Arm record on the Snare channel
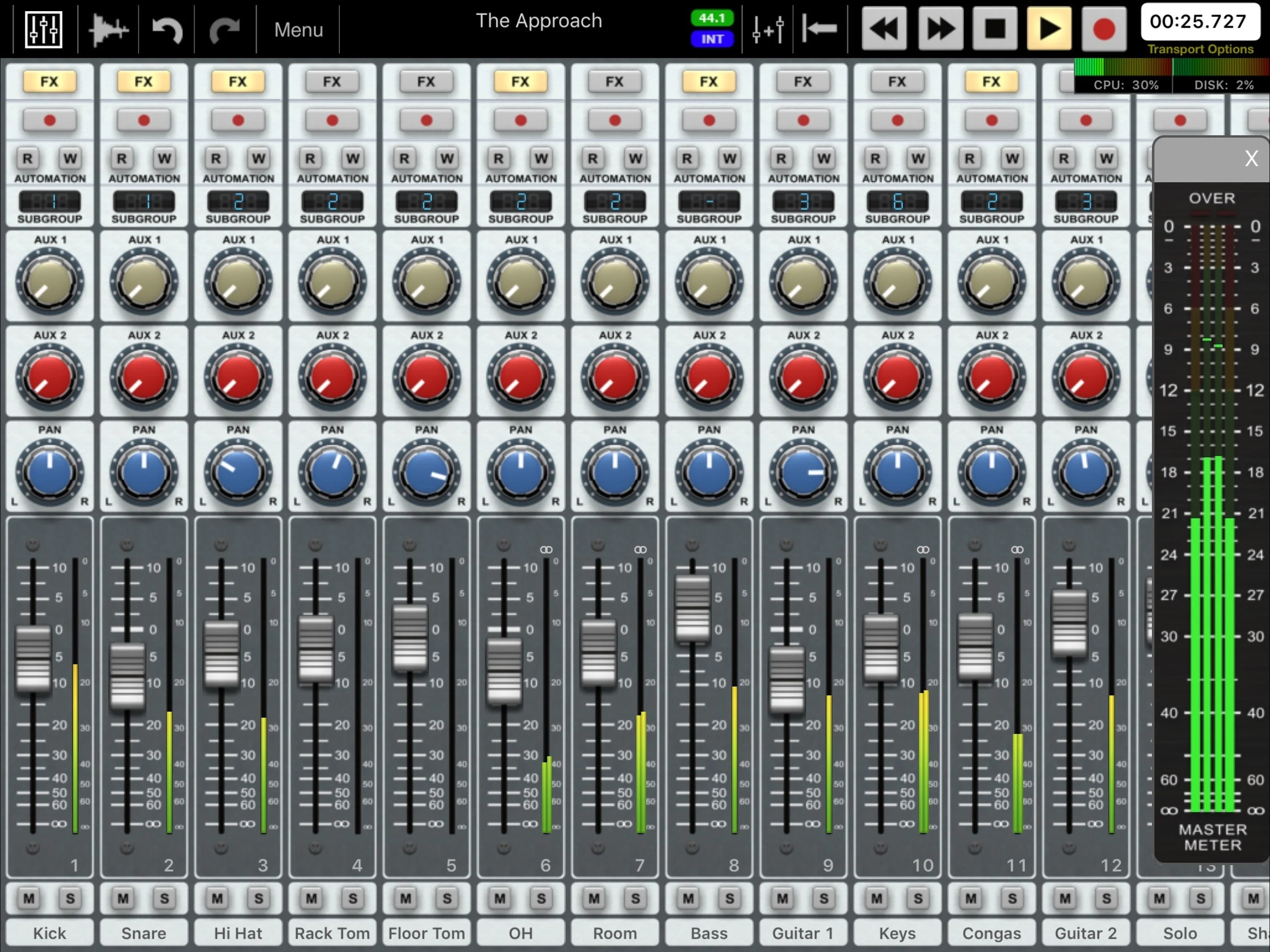1270x952 pixels. (144, 120)
